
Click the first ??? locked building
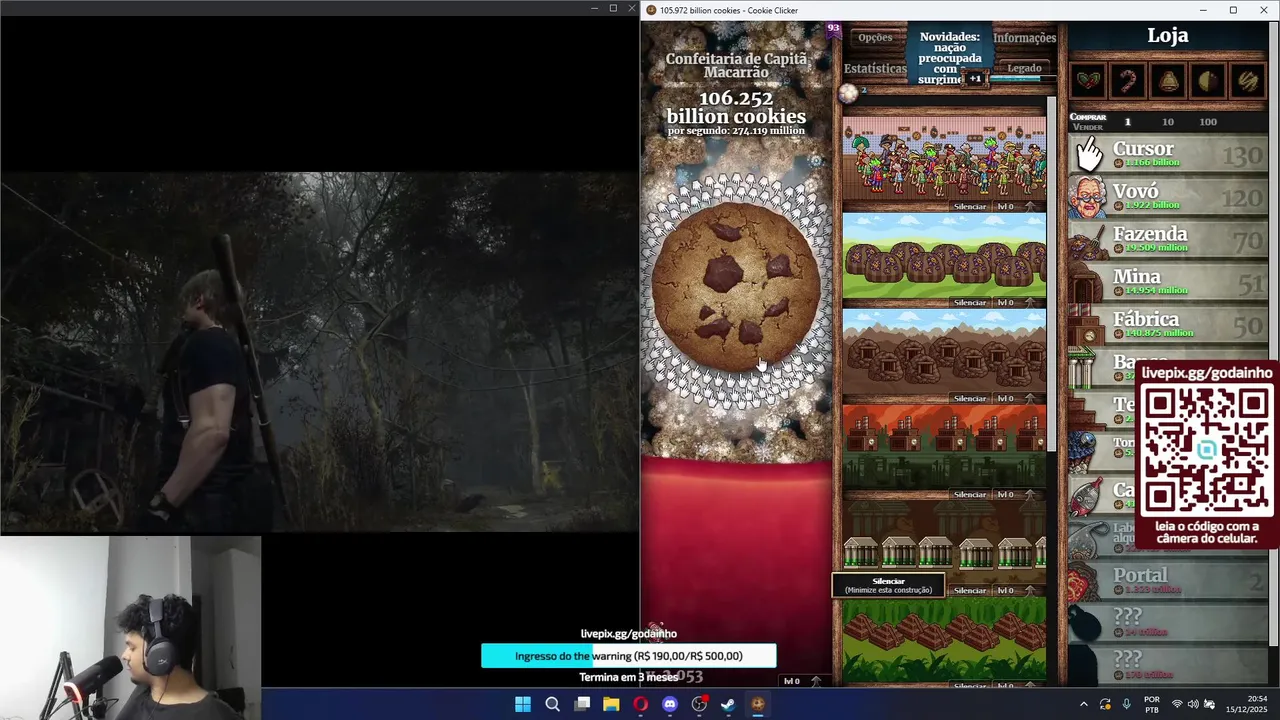point(1168,623)
